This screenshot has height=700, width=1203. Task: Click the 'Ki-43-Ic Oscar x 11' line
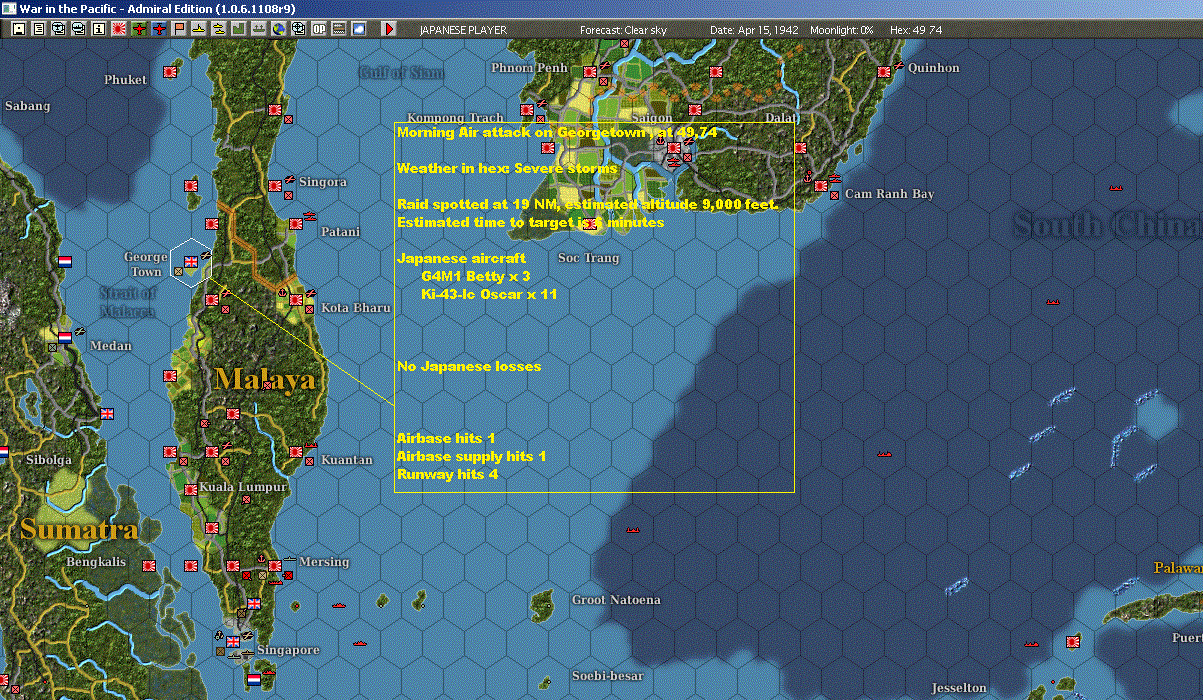(489, 294)
